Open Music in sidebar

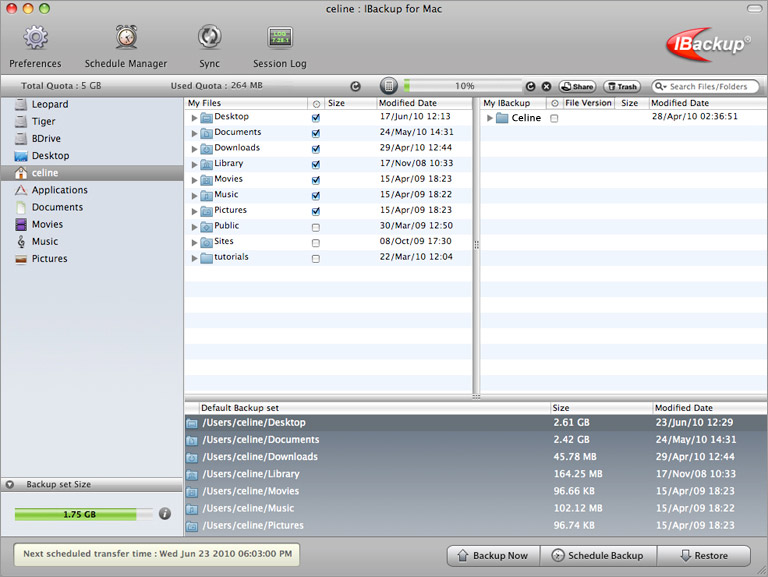click(x=92, y=241)
